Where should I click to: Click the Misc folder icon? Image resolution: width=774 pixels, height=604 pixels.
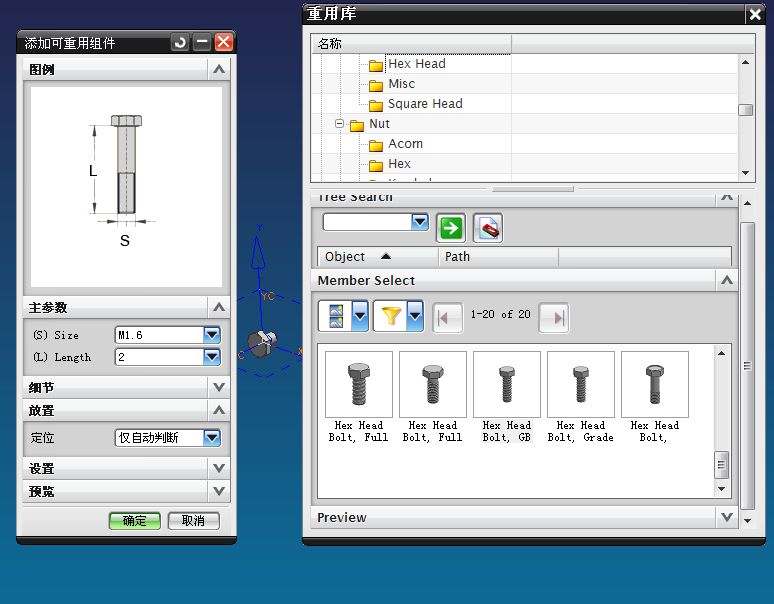pos(376,85)
